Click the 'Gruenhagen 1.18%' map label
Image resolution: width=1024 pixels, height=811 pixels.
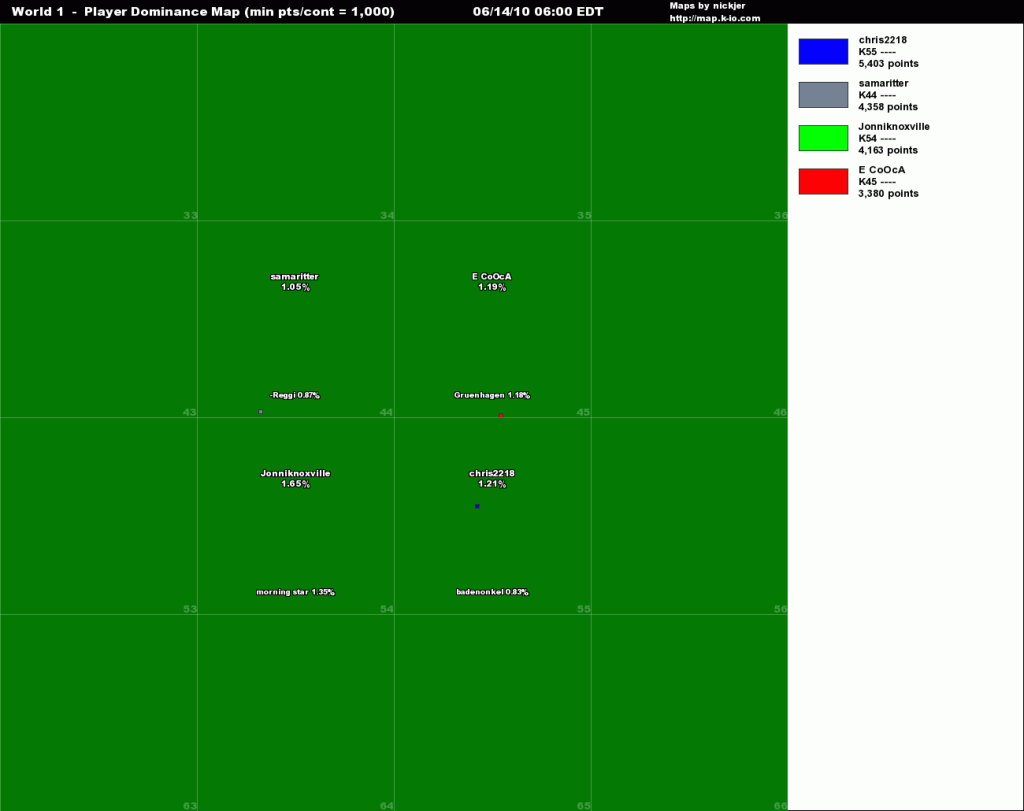point(492,395)
